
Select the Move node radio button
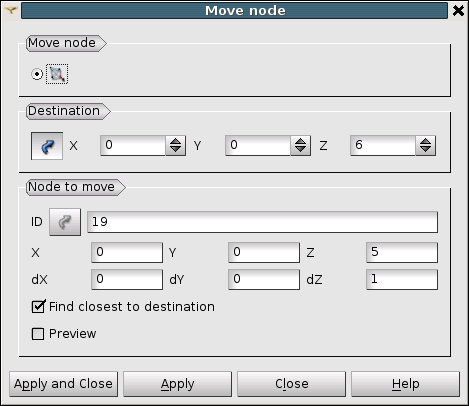pyautogui.click(x=37, y=74)
